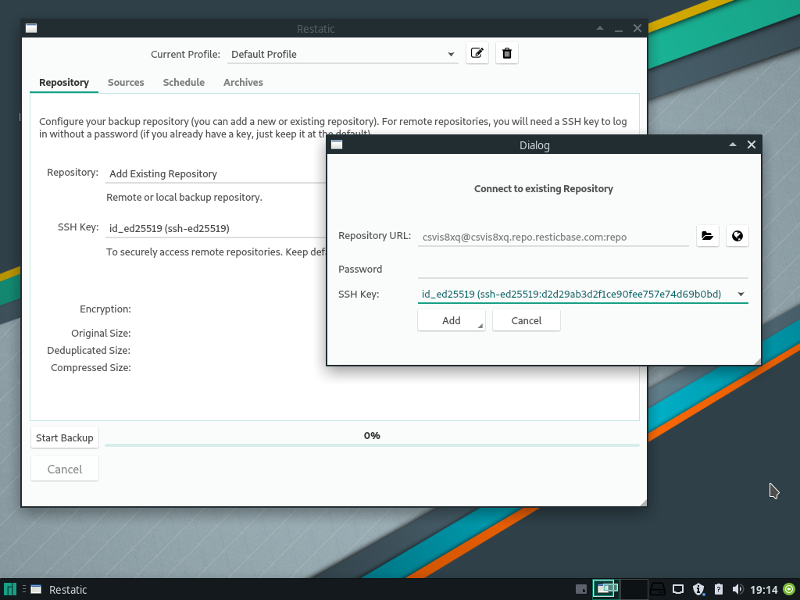Image resolution: width=800 pixels, height=600 pixels.
Task: Shade the Dialog window with the up arrow
Action: 733,144
